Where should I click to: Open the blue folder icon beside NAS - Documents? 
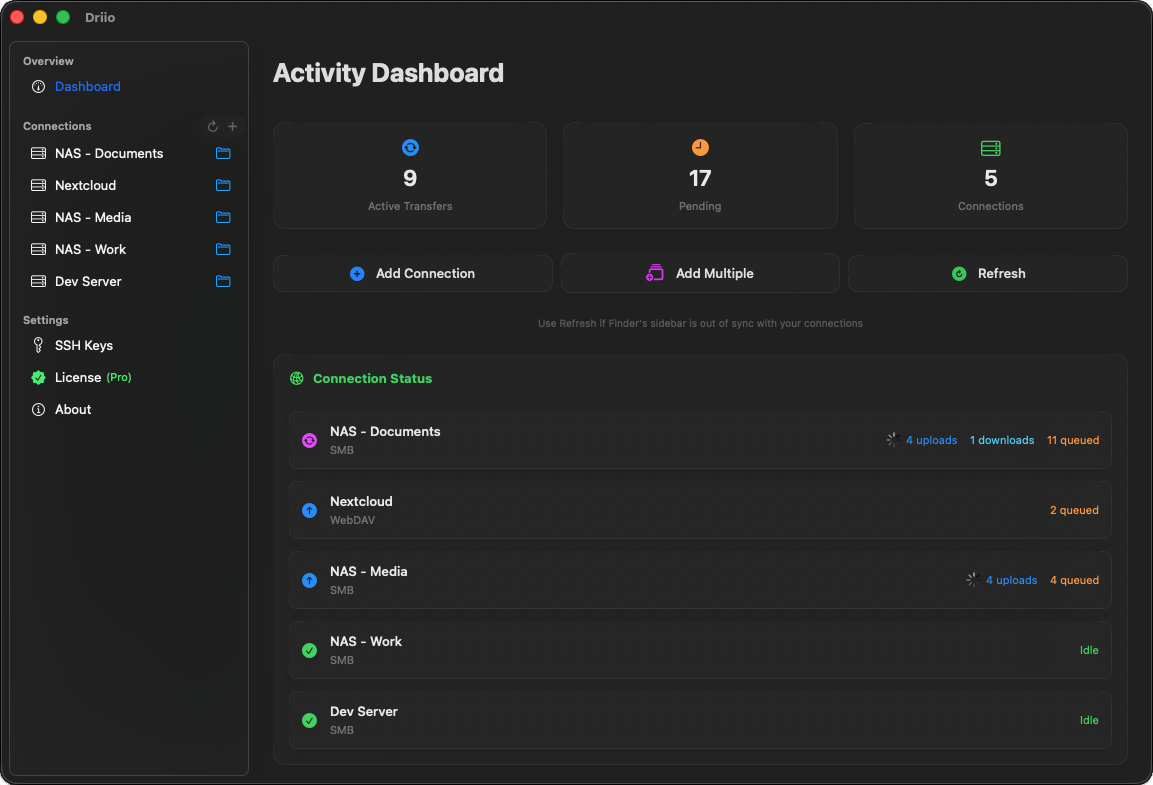(222, 153)
